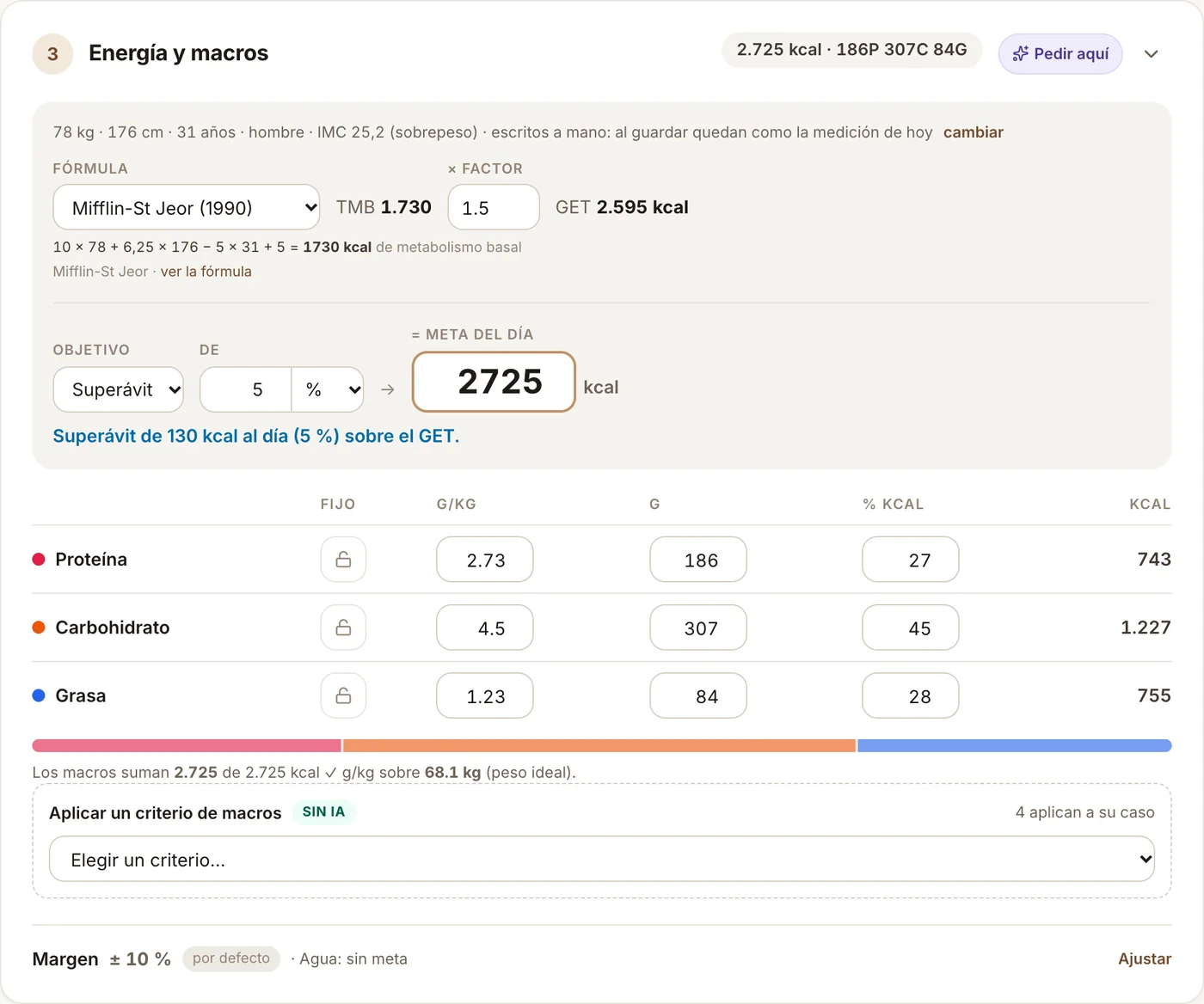
Task: Open the Elegir un criterio dropdown
Action: 602,859
